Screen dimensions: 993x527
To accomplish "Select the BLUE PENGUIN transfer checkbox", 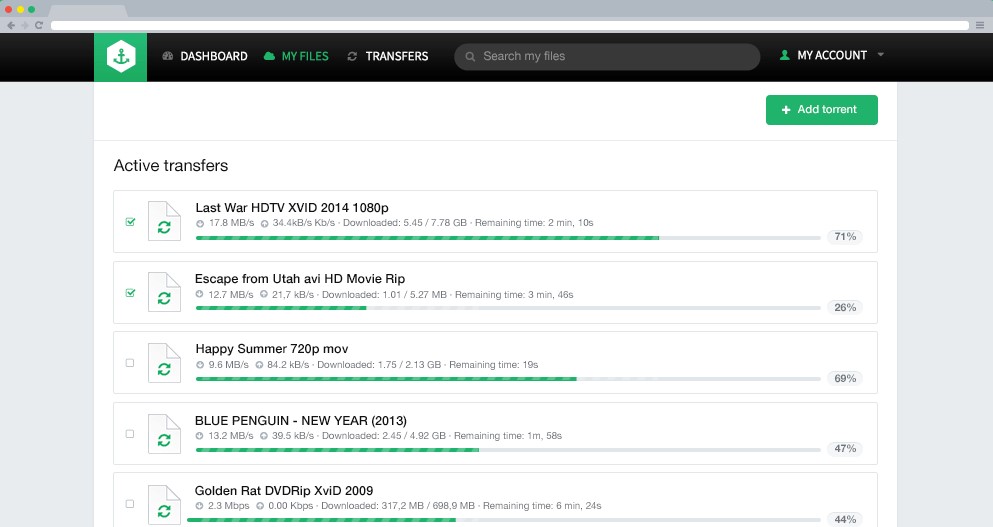I will click(130, 434).
